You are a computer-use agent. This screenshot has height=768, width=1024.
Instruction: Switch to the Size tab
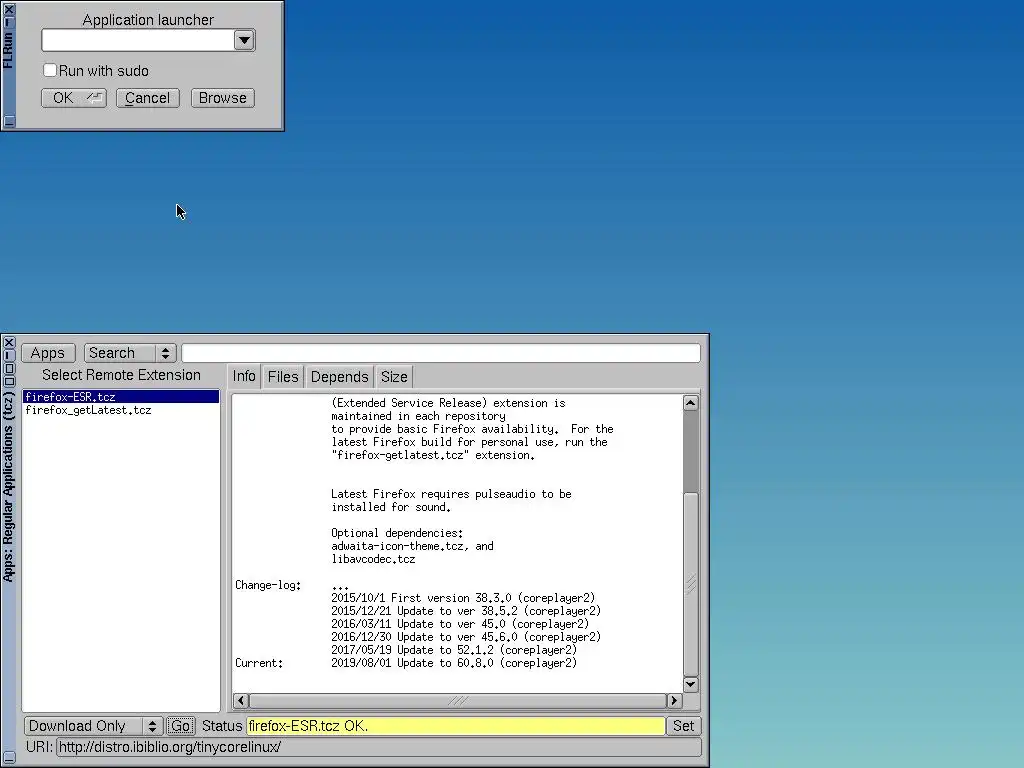coord(394,377)
